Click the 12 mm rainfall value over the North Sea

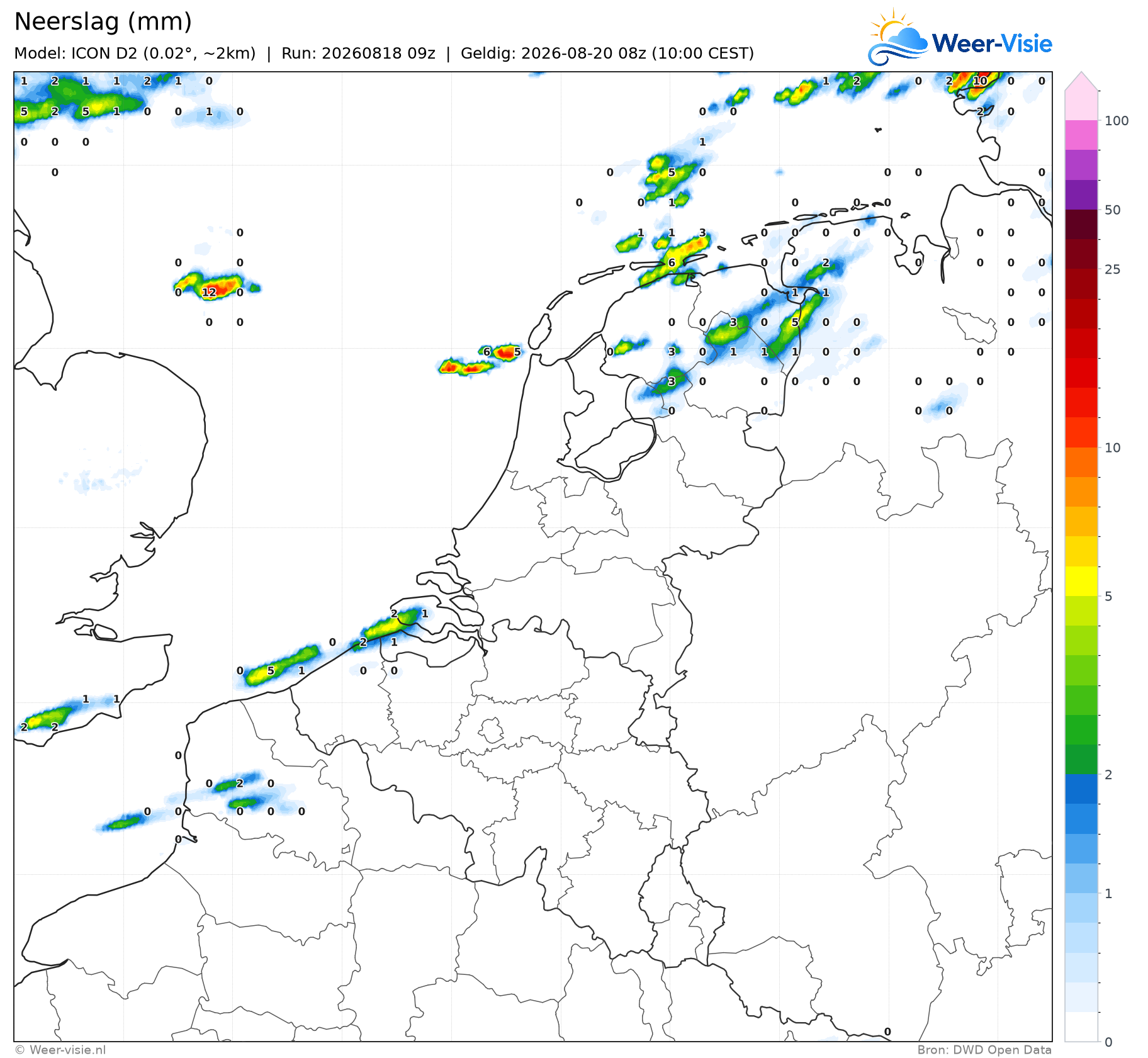(209, 292)
